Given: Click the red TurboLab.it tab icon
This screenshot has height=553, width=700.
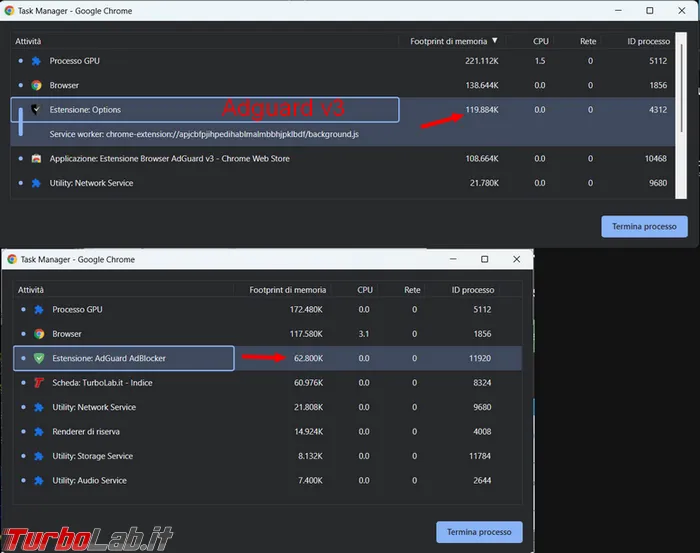Looking at the screenshot, I should click(39, 383).
